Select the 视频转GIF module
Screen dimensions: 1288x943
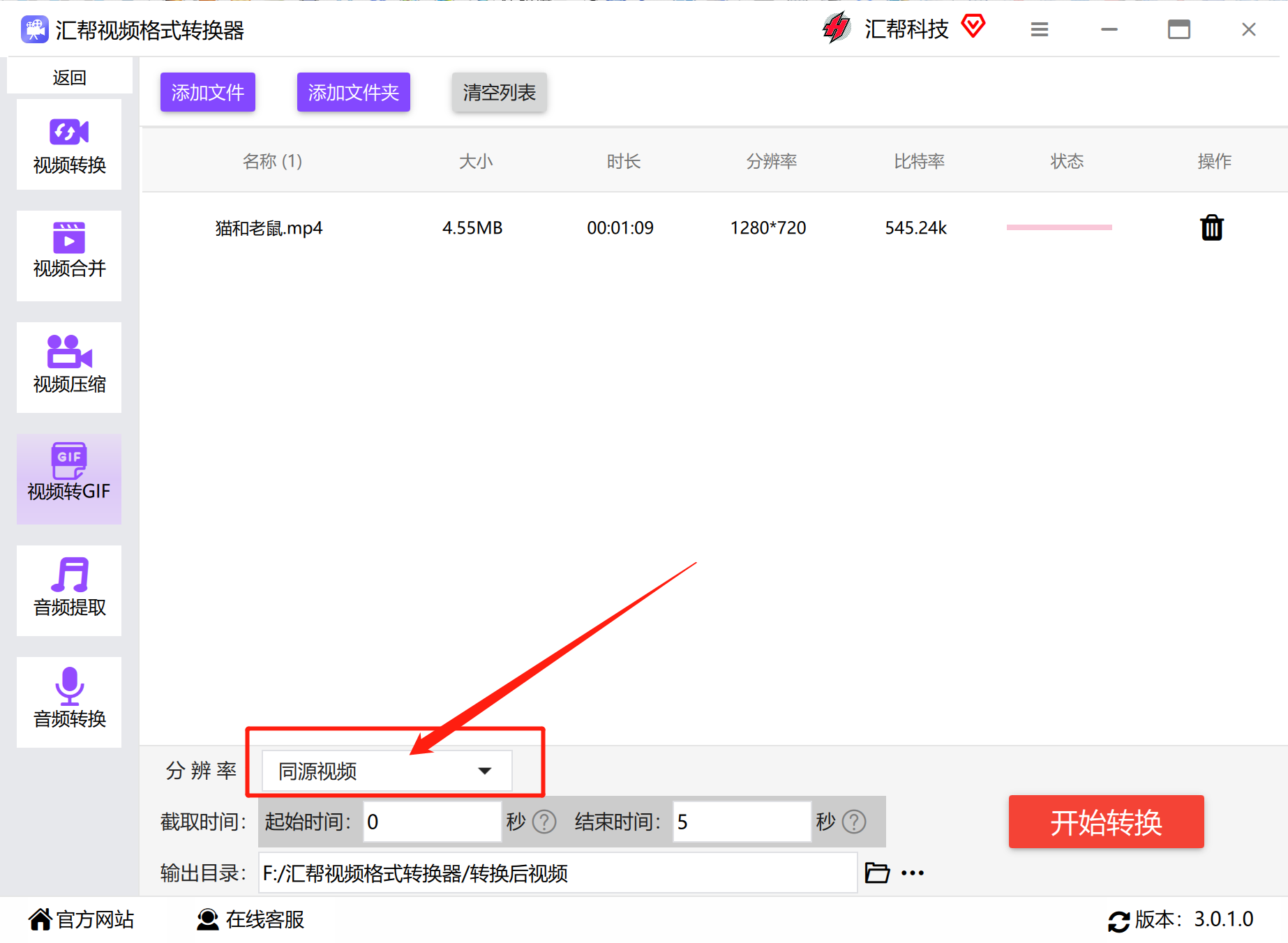69,479
